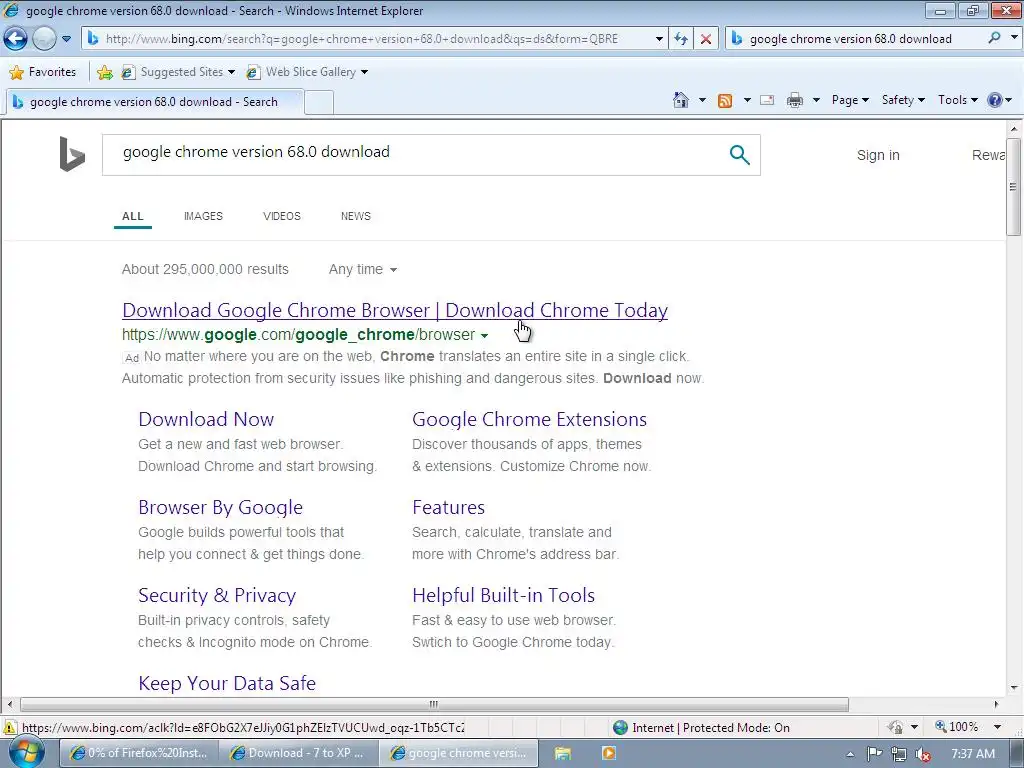Open the Page menu

(x=850, y=100)
